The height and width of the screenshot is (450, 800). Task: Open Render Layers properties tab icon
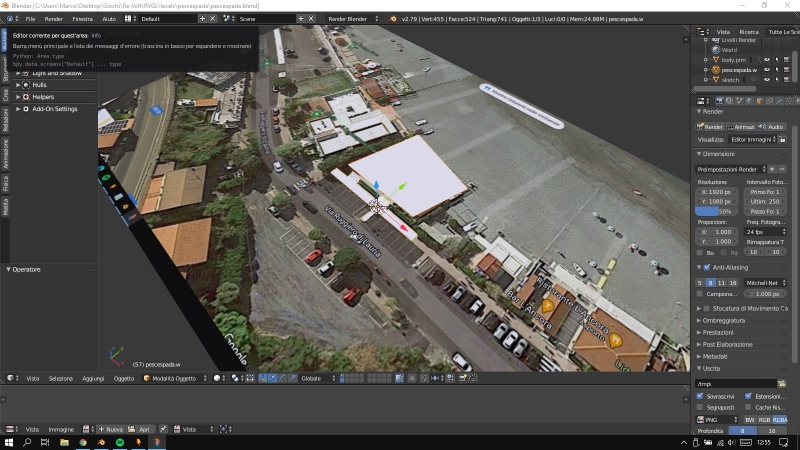coord(729,101)
